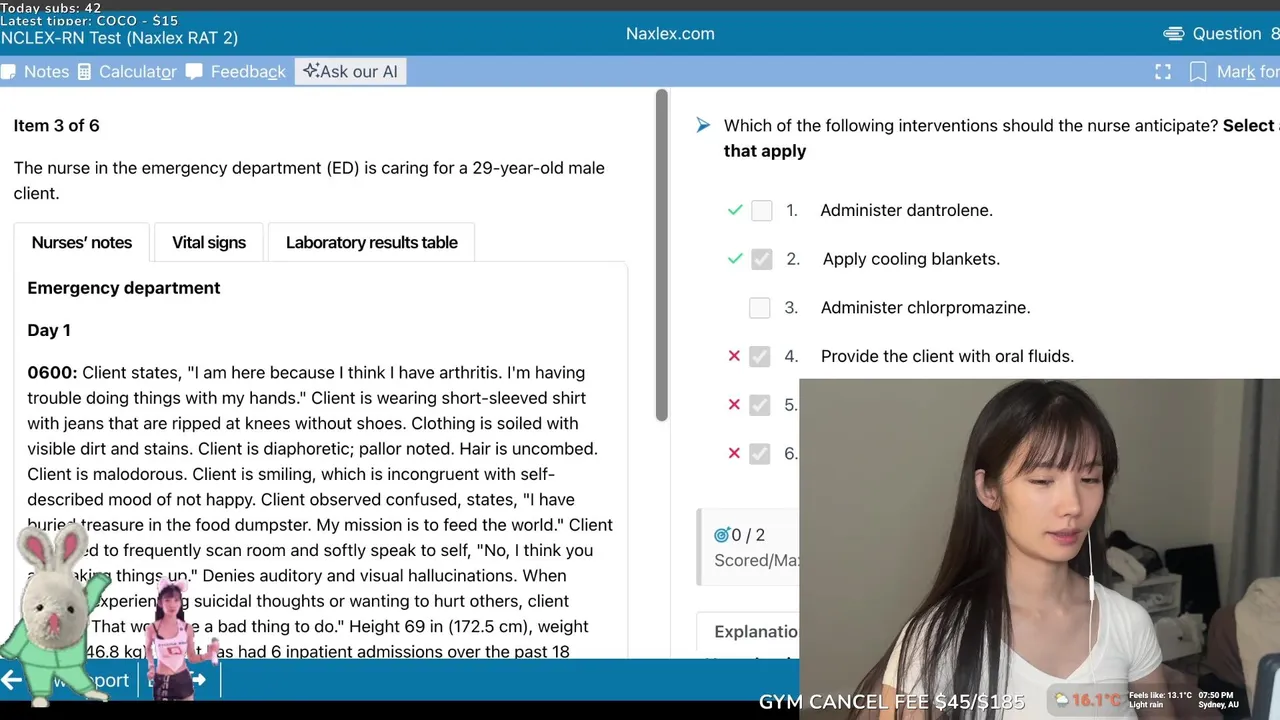This screenshot has height=720, width=1280.
Task: Click the scored target icon
Action: point(721,535)
